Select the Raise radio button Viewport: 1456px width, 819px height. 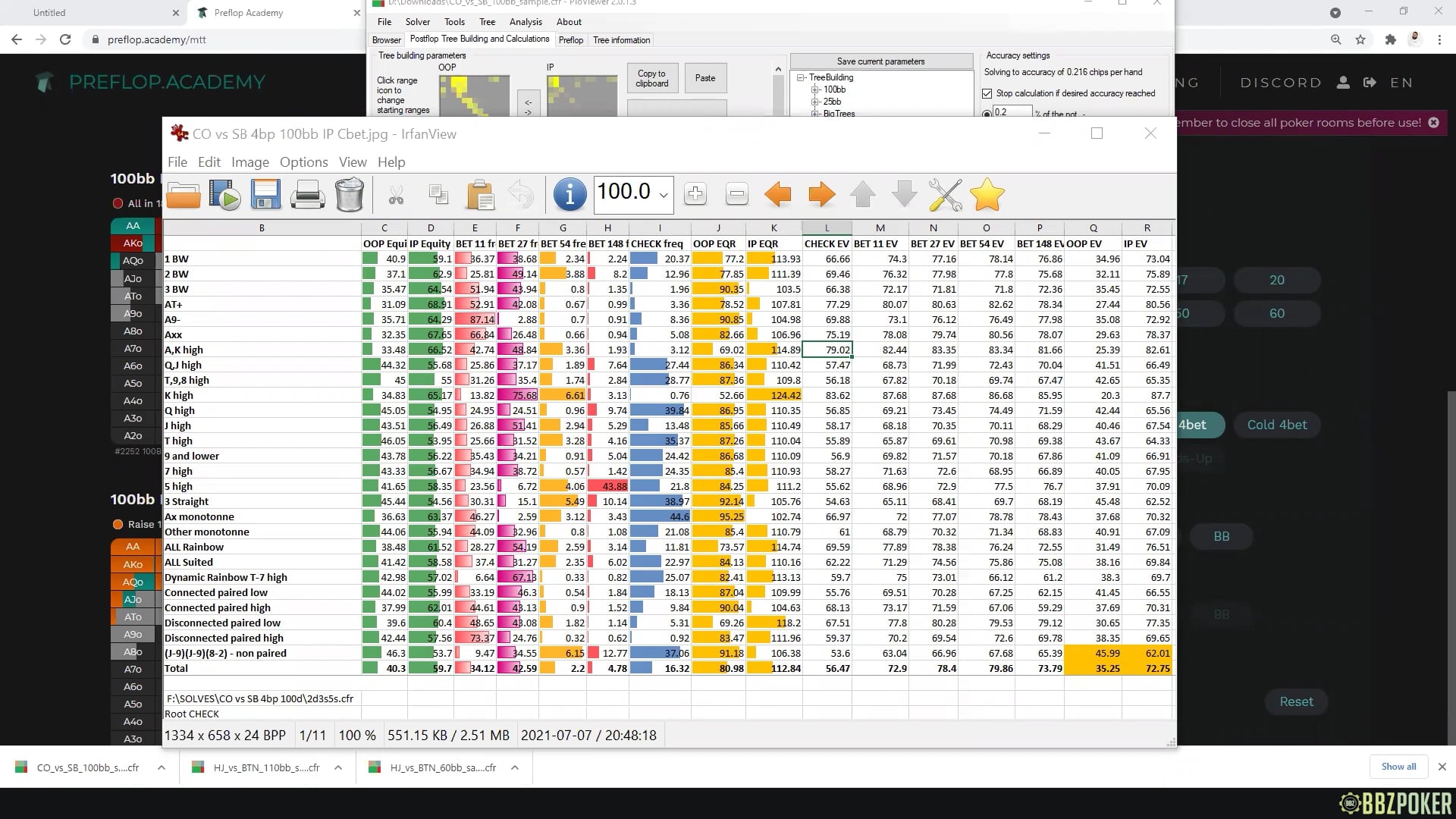click(x=118, y=524)
